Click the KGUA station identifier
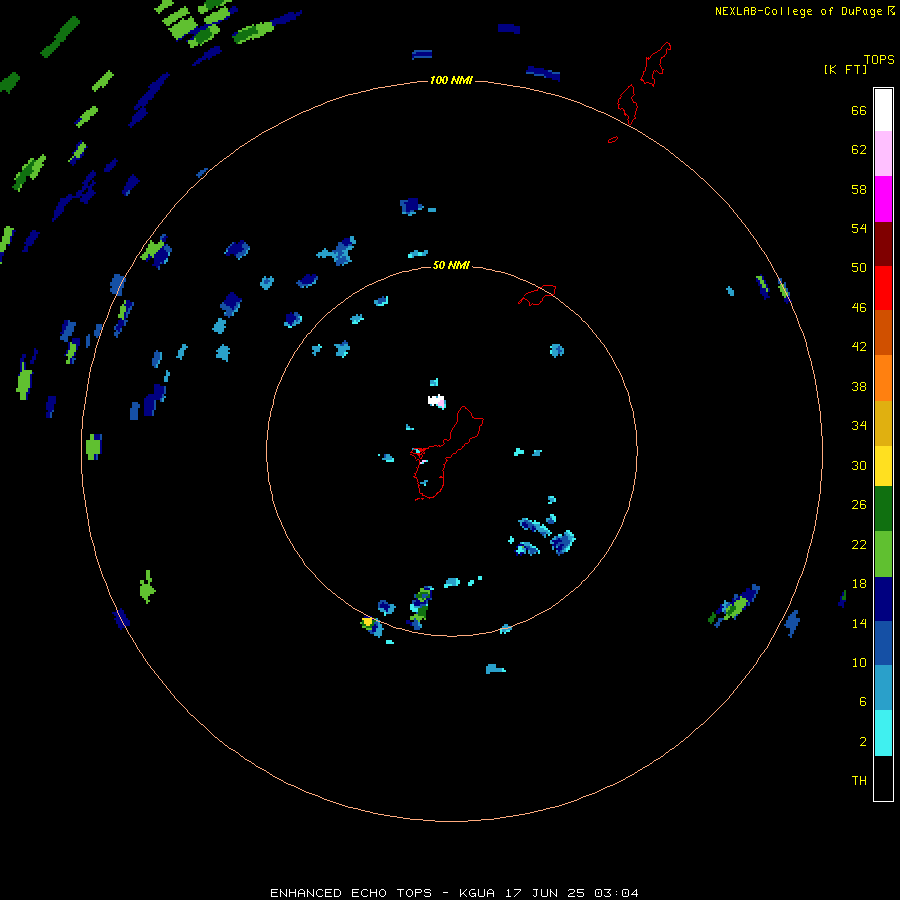 click(x=477, y=893)
